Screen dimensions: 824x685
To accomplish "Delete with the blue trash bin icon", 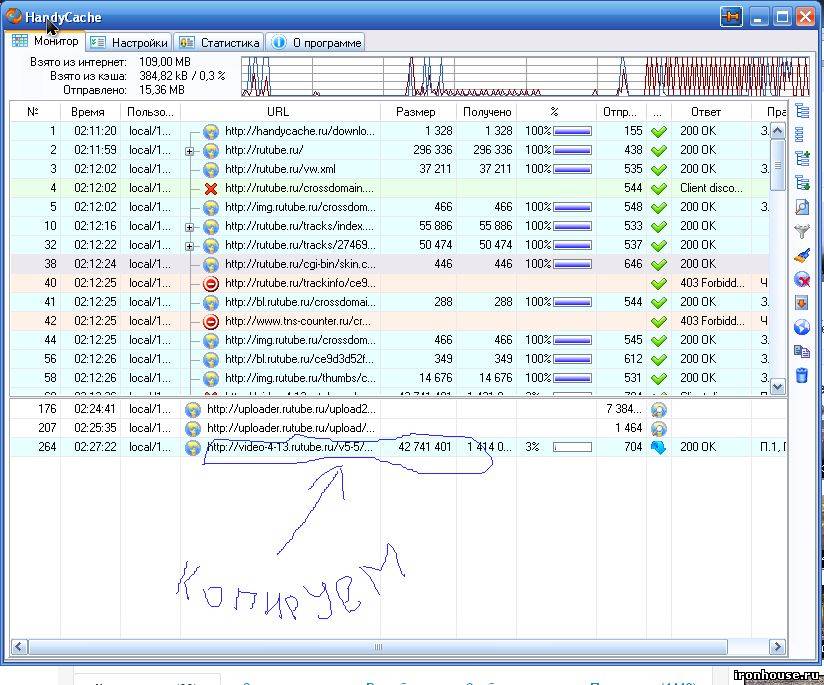I will (802, 375).
